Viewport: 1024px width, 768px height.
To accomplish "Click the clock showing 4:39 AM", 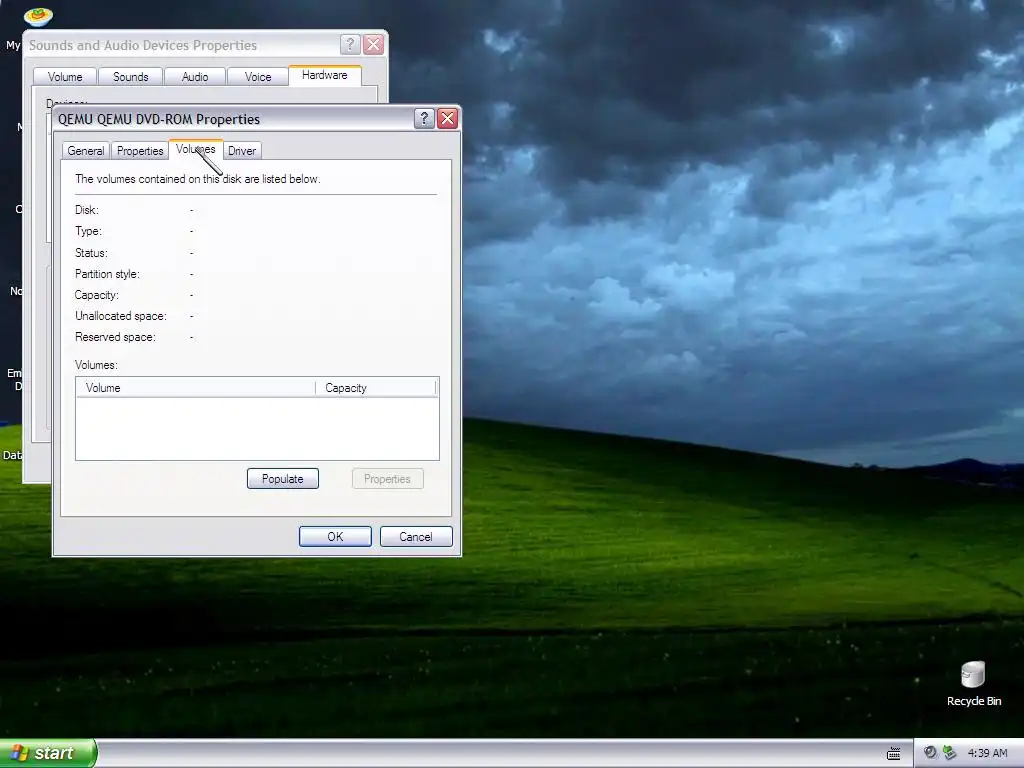I will 987,754.
